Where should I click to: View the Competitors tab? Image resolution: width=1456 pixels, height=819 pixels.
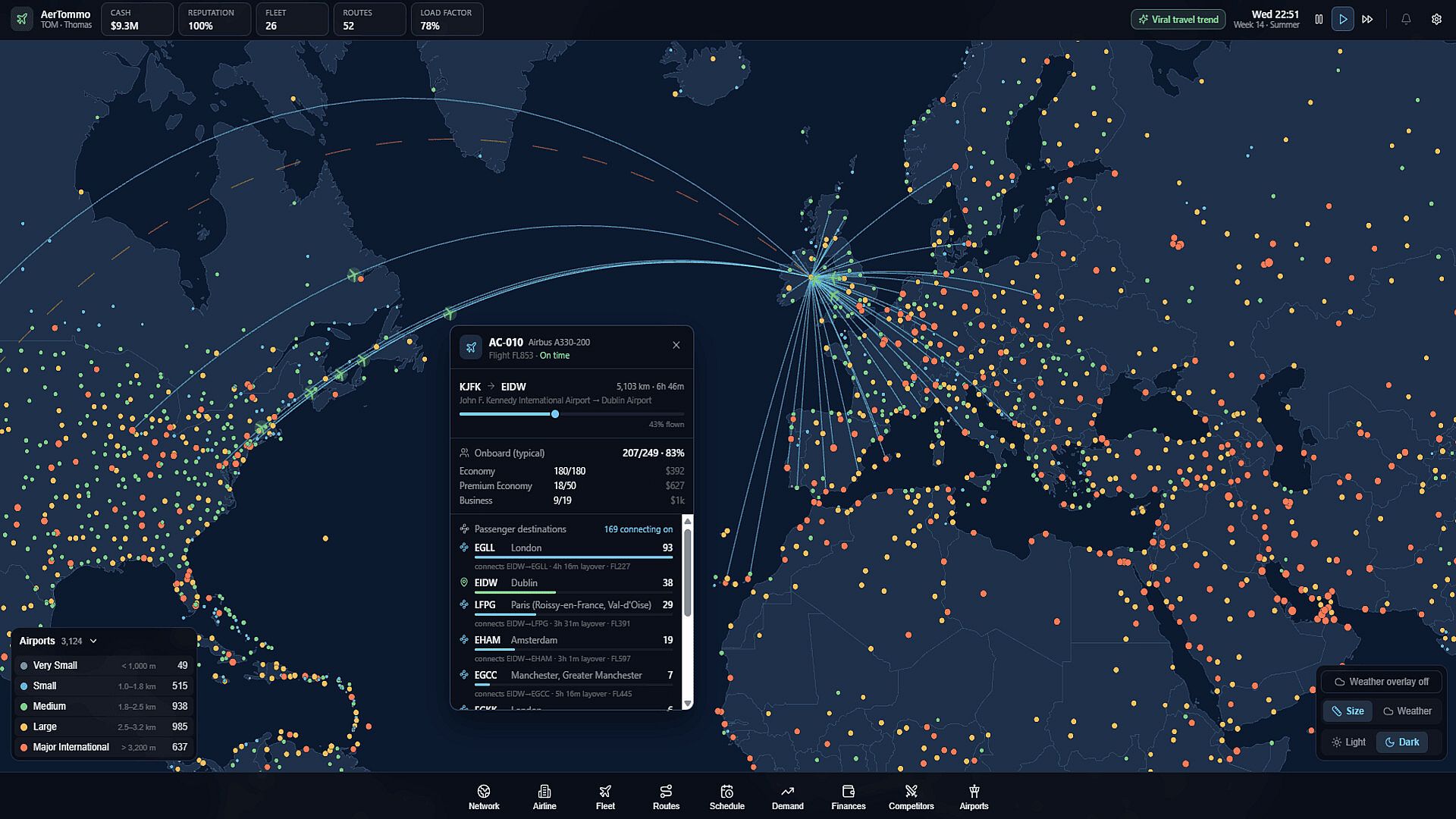[911, 797]
